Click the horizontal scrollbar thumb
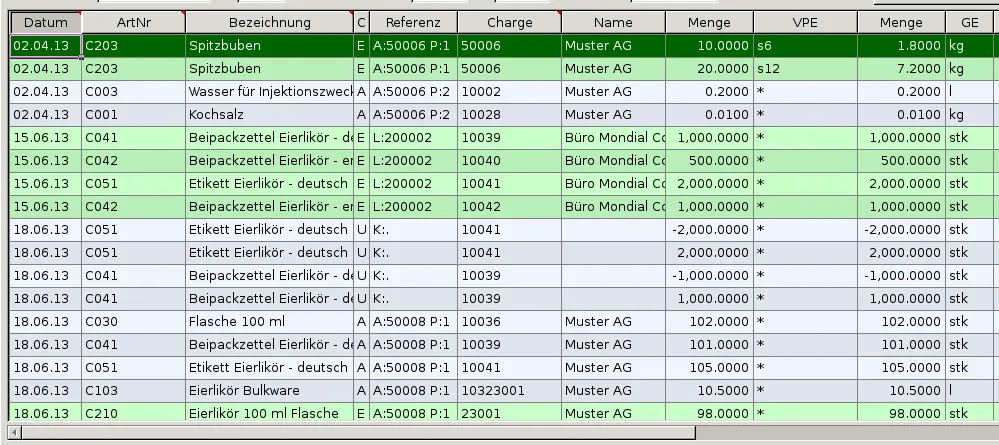Viewport: 999px width, 445px height. 358,433
